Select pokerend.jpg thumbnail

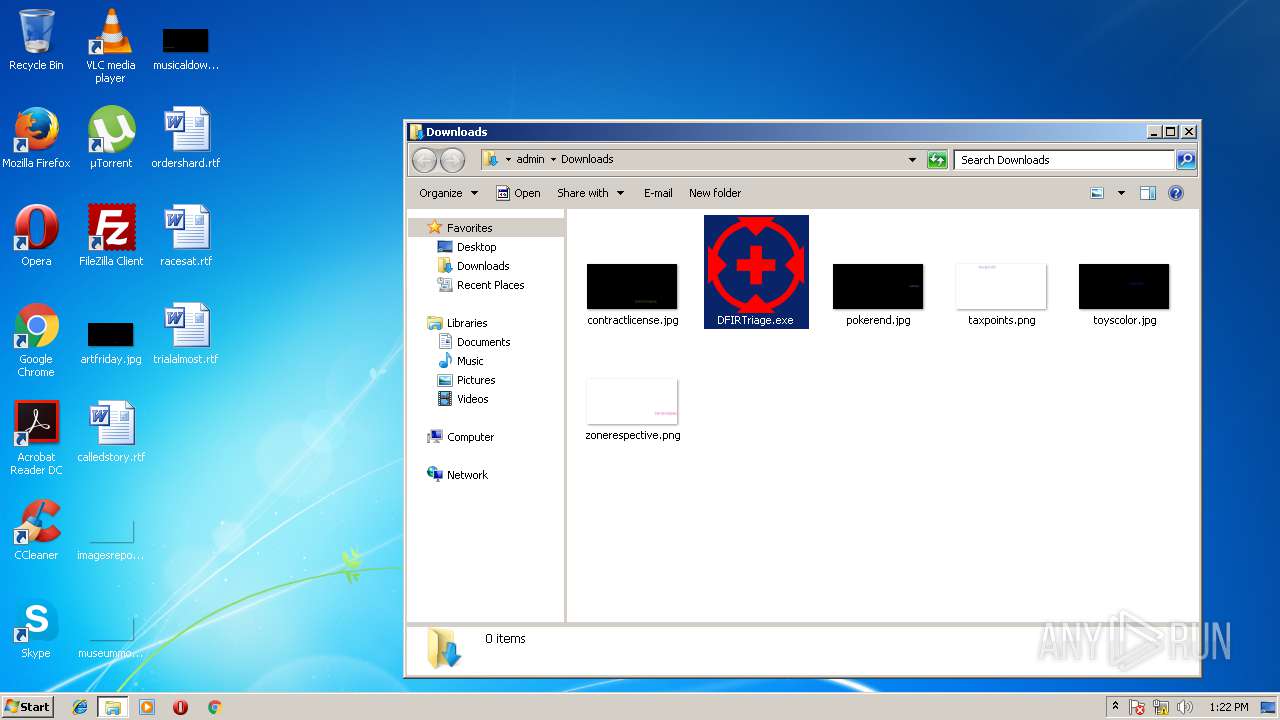(878, 295)
